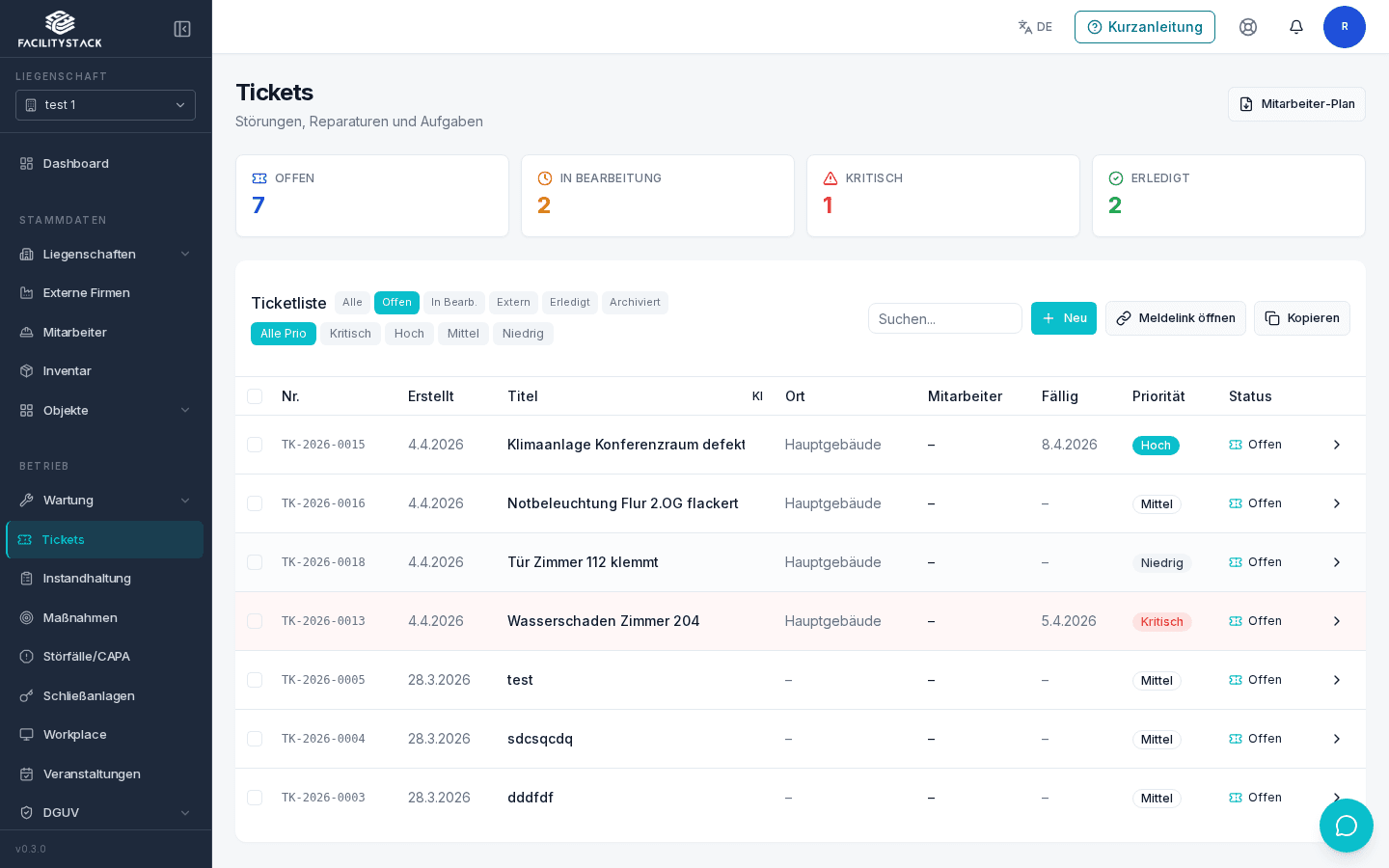Open the Liegenschaft dropdown showing test 1
The width and height of the screenshot is (1389, 868).
tap(105, 105)
